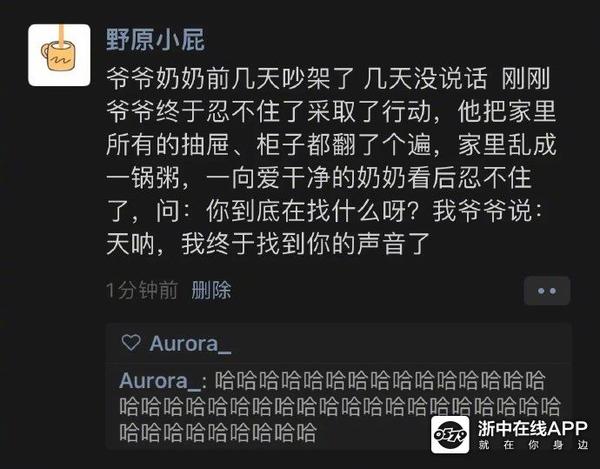This screenshot has width=600, height=469.
Task: Select the line starting 爷爷奶奶前几天吵架了
Action: pos(328,78)
